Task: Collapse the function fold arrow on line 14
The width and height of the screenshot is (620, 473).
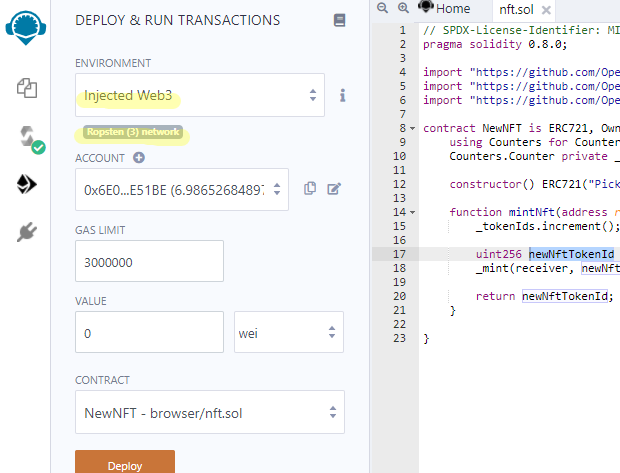Action: tap(412, 212)
